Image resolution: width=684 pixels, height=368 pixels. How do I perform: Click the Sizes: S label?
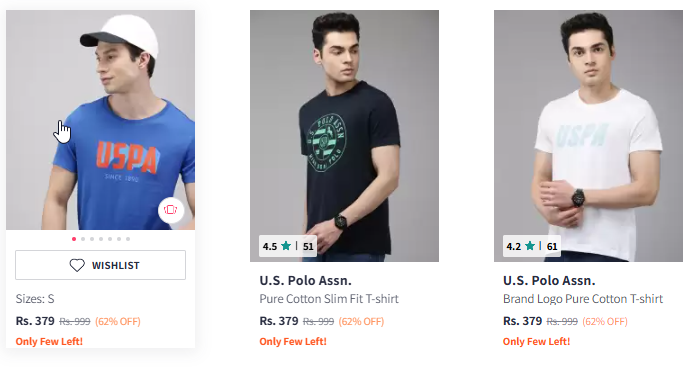[x=35, y=299]
